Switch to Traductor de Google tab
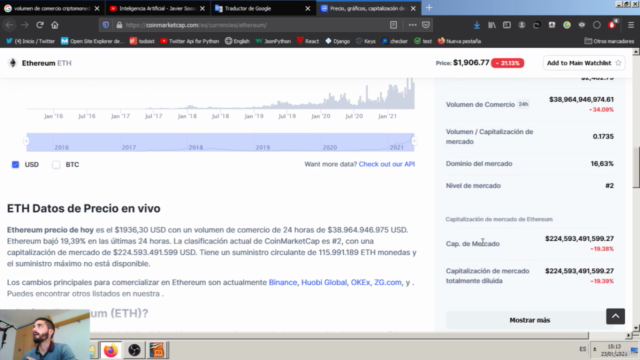This screenshot has height=360, width=640. [x=263, y=8]
